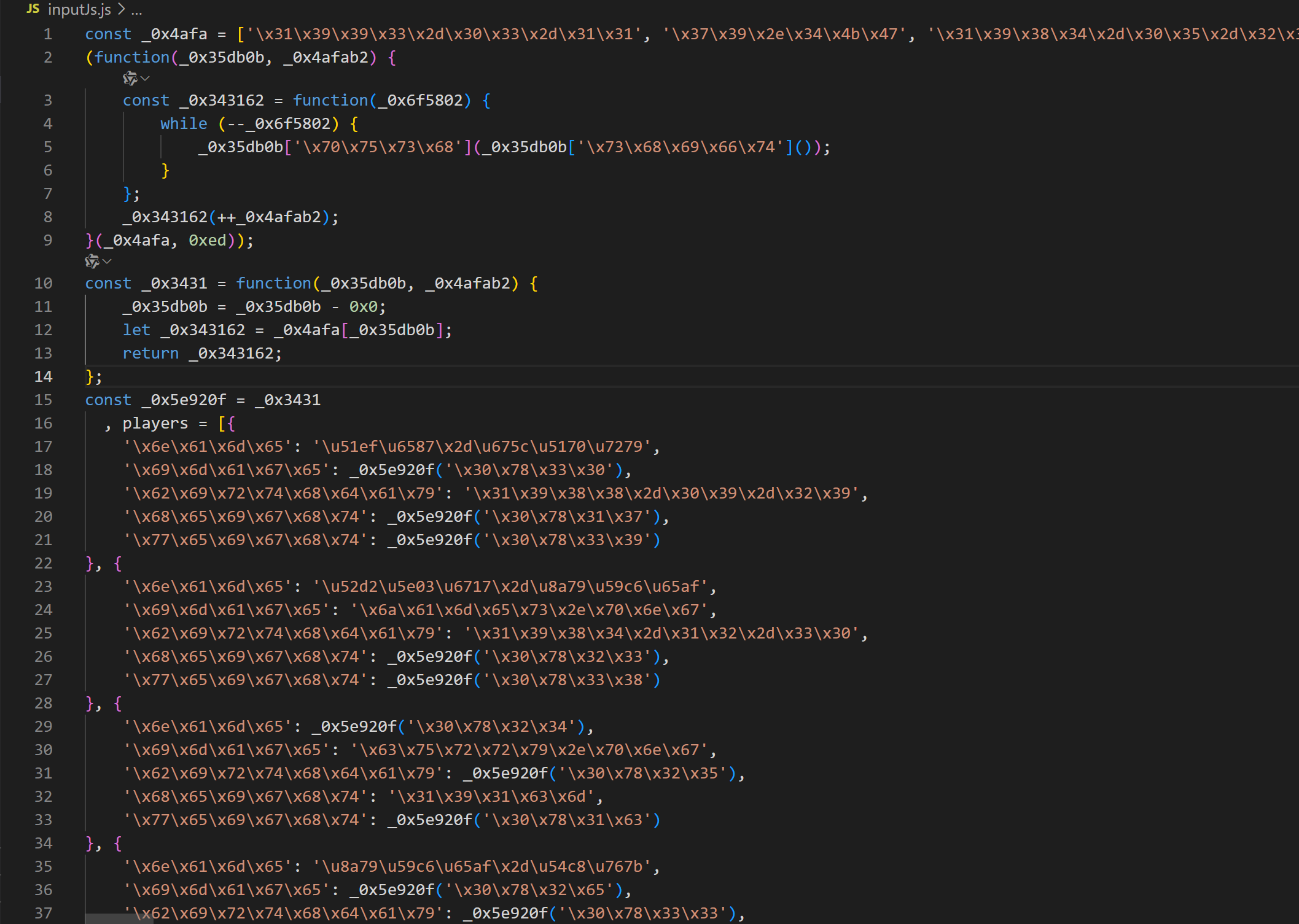The width and height of the screenshot is (1299, 924).
Task: Click the AI code lens icon above line 10
Action: [92, 262]
